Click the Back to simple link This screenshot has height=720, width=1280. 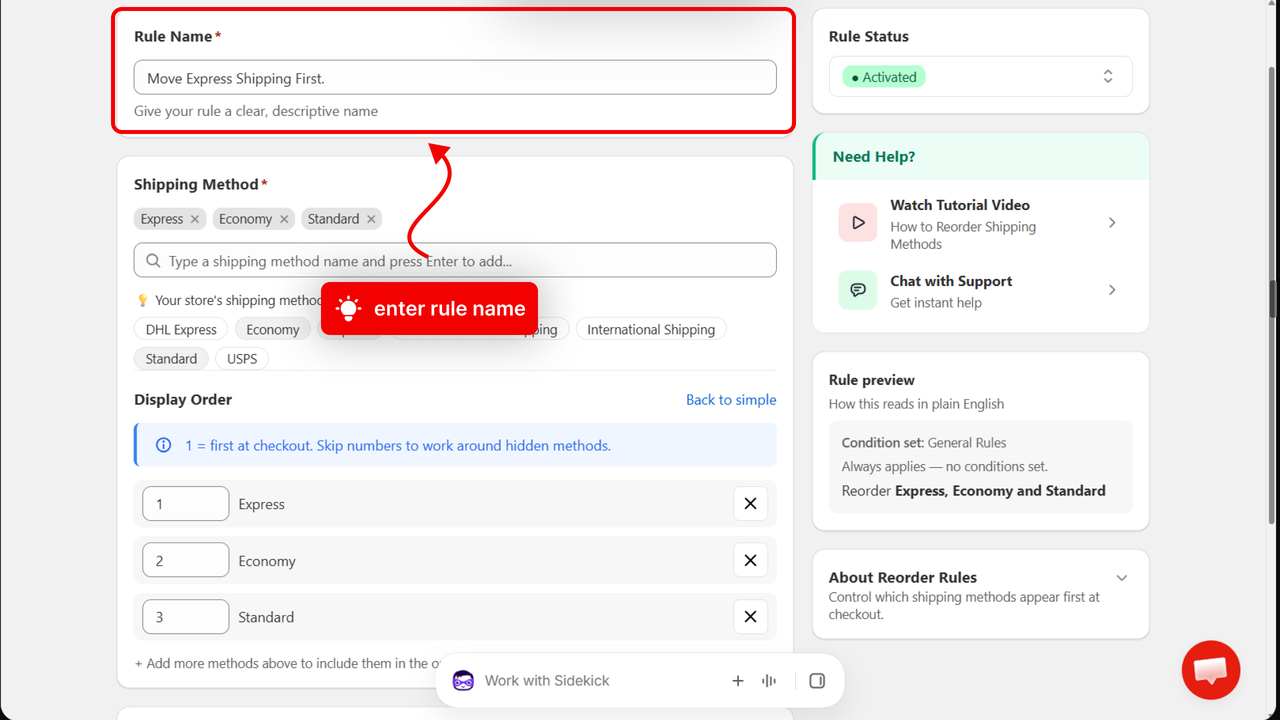(x=731, y=400)
